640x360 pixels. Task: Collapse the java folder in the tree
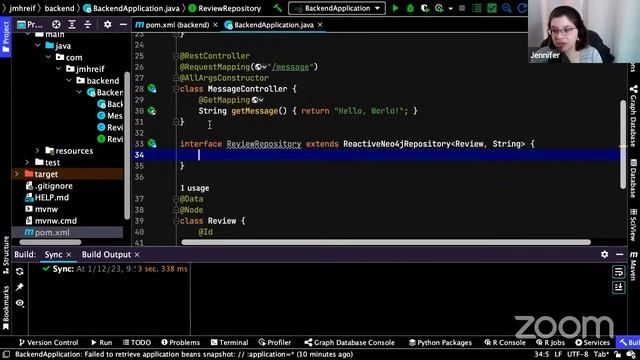[38, 45]
